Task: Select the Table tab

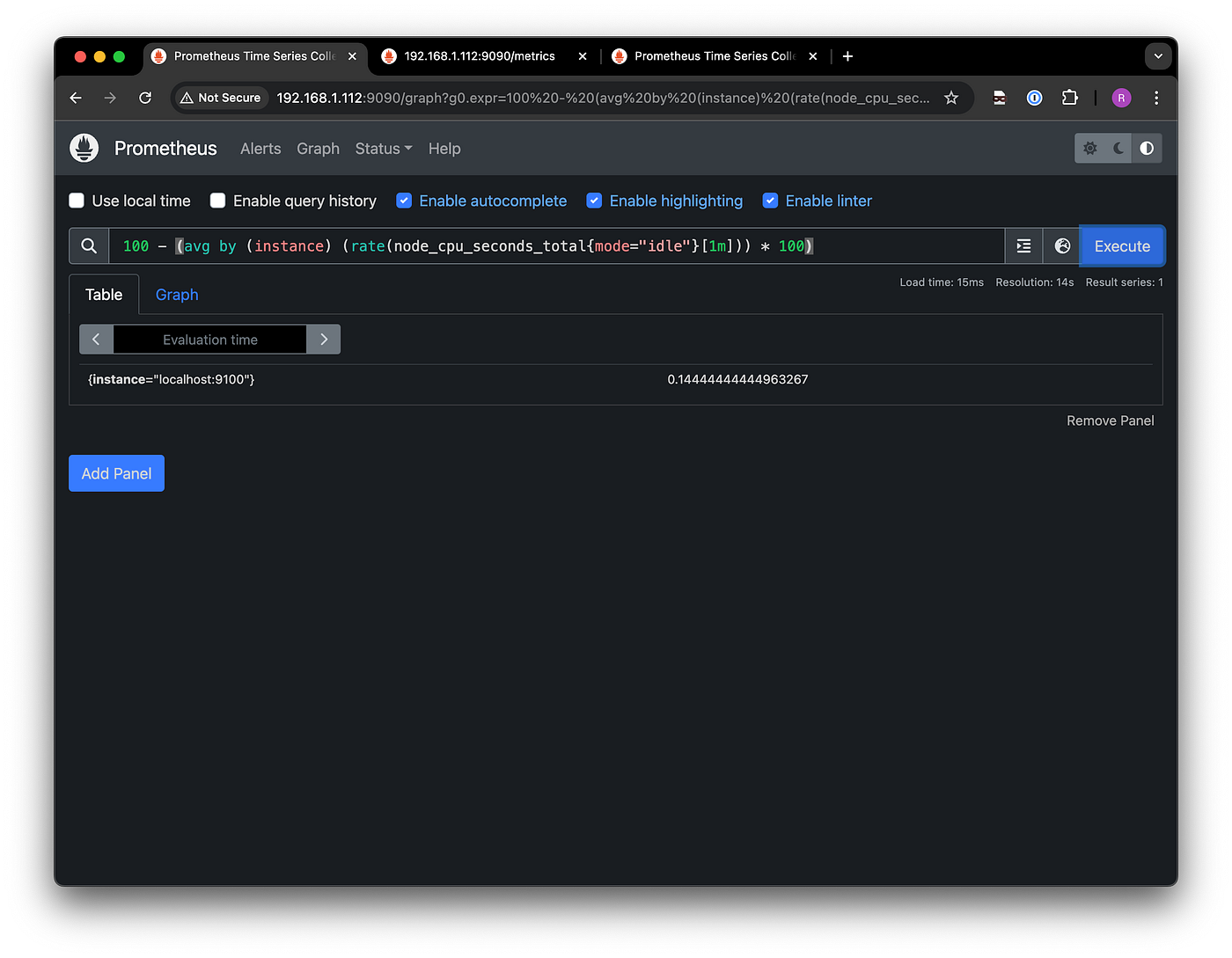Action: click(x=104, y=295)
